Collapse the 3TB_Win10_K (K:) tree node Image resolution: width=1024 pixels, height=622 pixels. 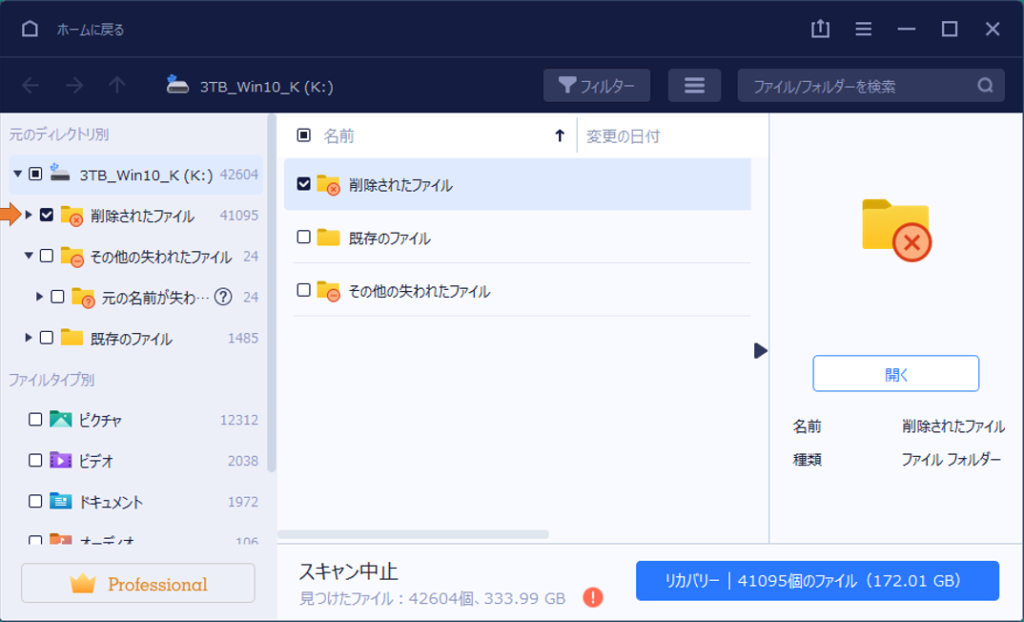(16, 173)
